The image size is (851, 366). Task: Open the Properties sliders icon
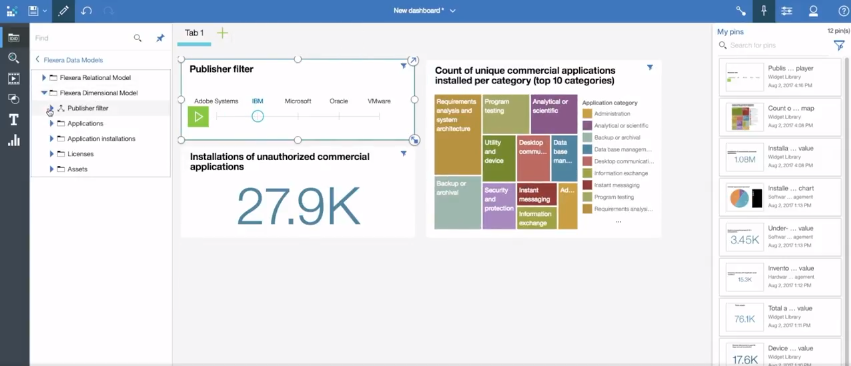(786, 10)
